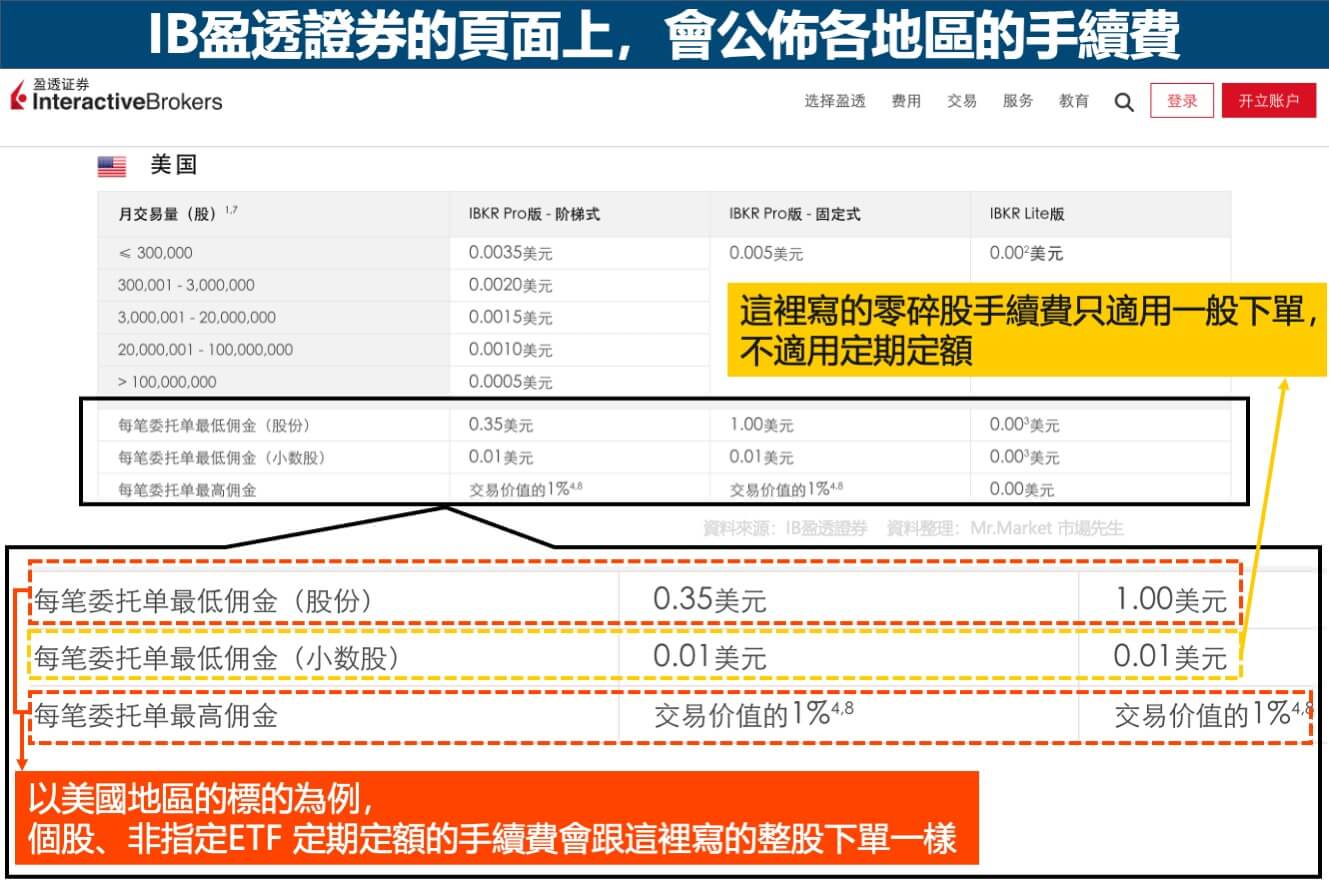Click the 0.0020美元 tiered rate cell
The image size is (1329, 889).
[x=510, y=285]
